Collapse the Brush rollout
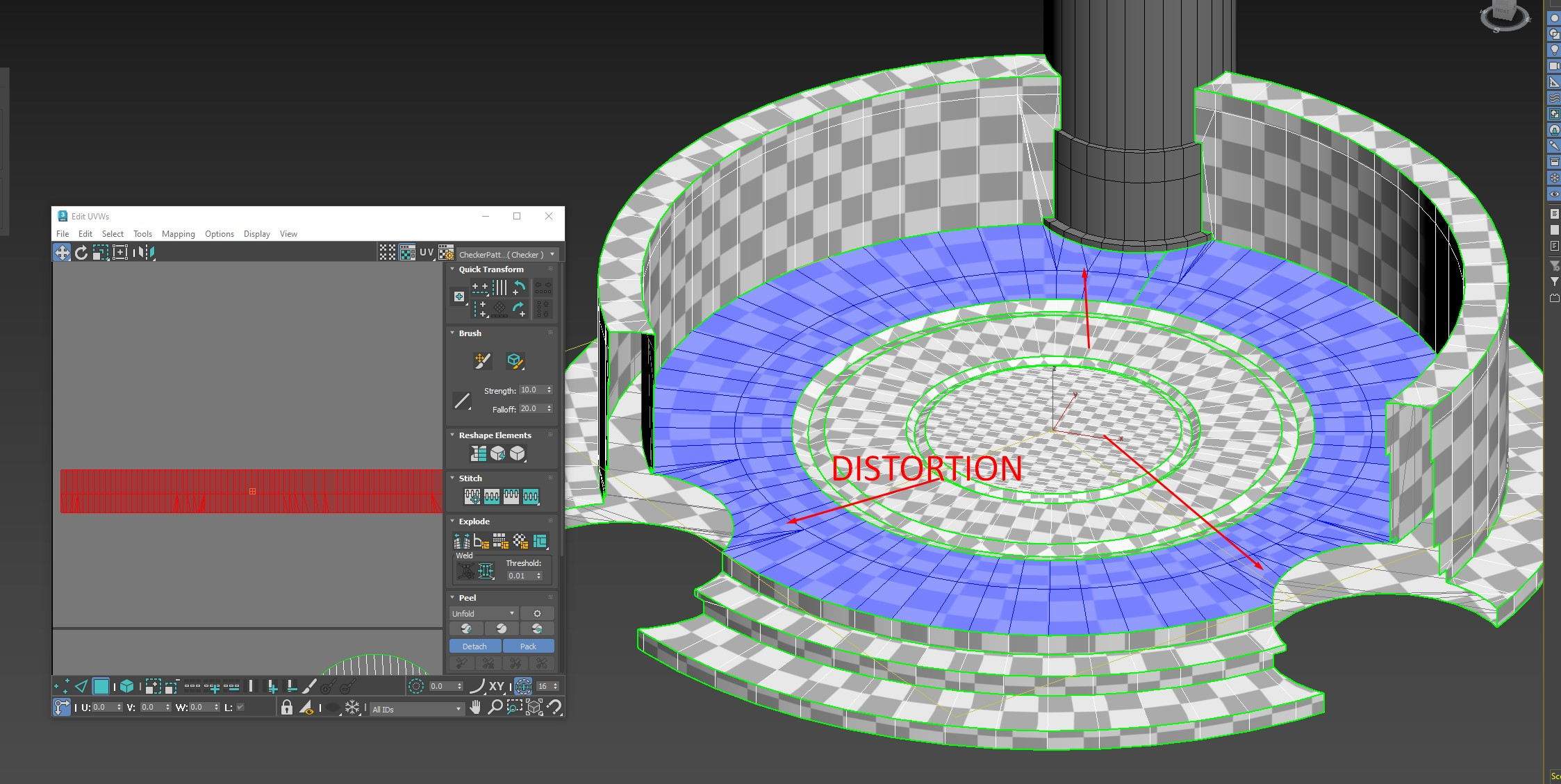This screenshot has width=1561, height=784. pos(452,333)
